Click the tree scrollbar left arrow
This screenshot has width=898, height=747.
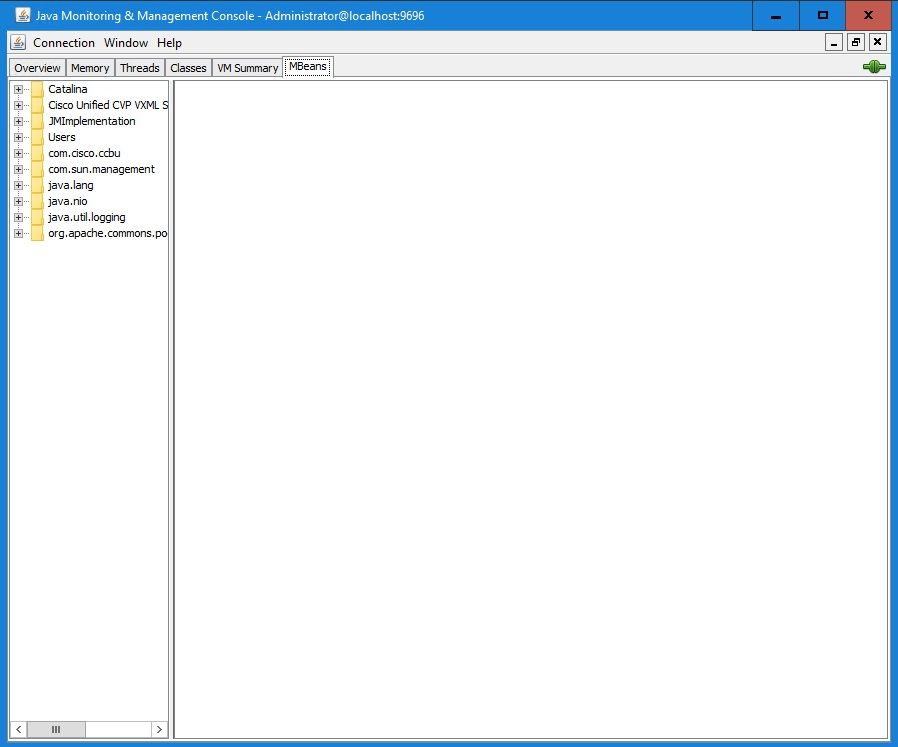click(x=18, y=729)
